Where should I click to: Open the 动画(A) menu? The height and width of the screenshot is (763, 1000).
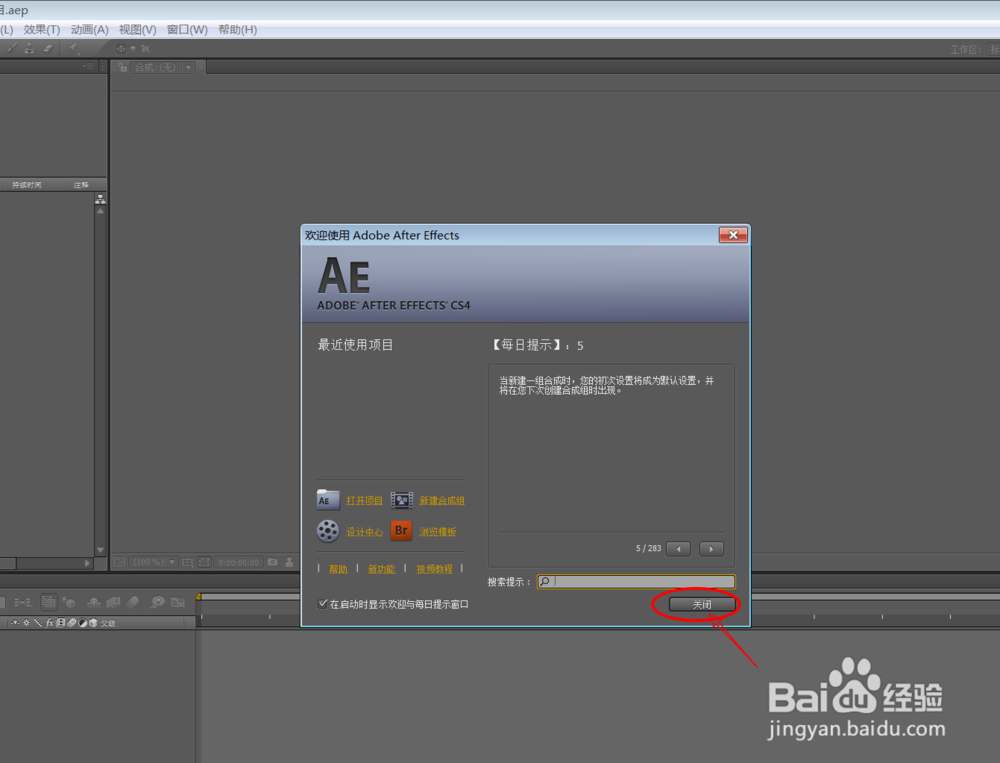coord(89,29)
